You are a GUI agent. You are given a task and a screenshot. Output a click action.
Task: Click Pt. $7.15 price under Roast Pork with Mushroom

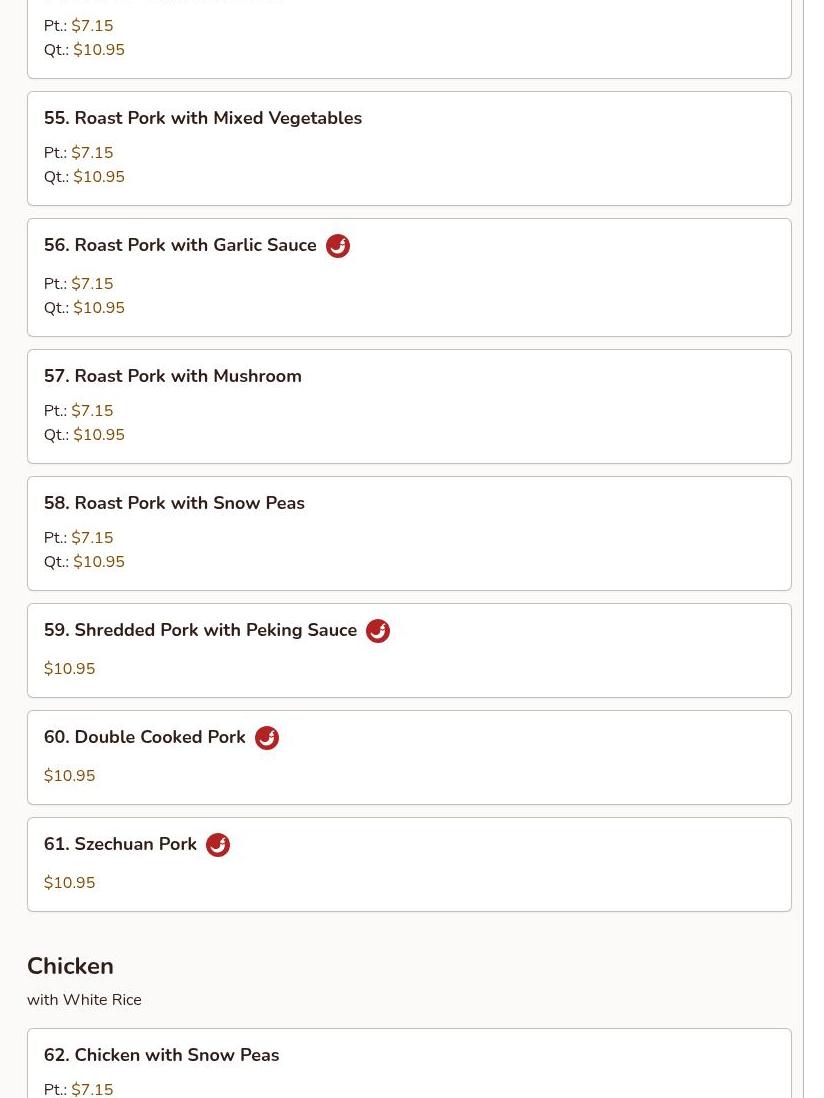click(x=78, y=410)
